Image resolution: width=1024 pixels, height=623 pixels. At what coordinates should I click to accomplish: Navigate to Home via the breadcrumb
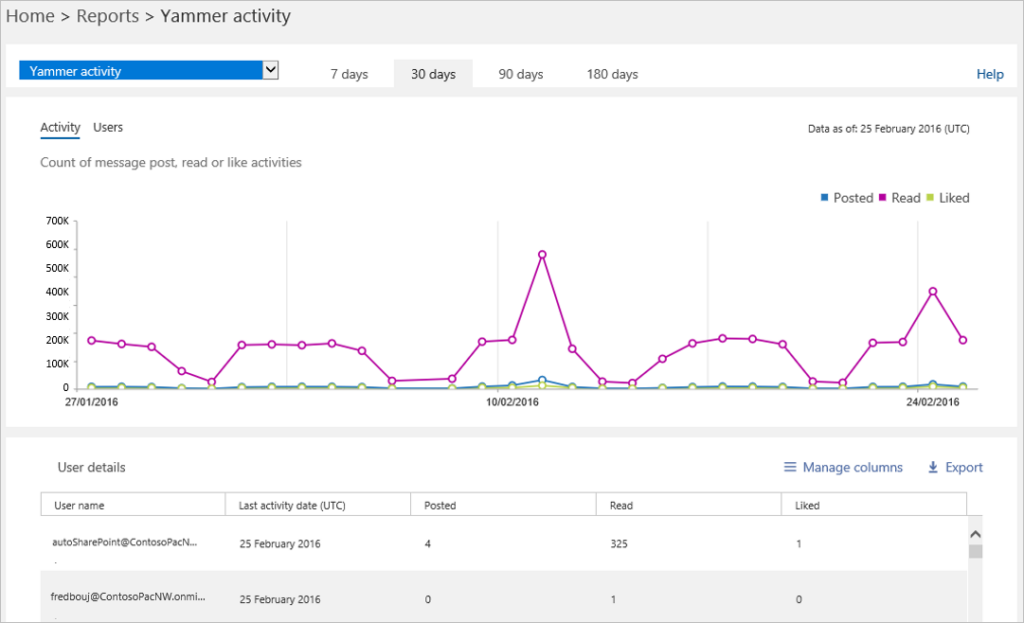[x=30, y=16]
